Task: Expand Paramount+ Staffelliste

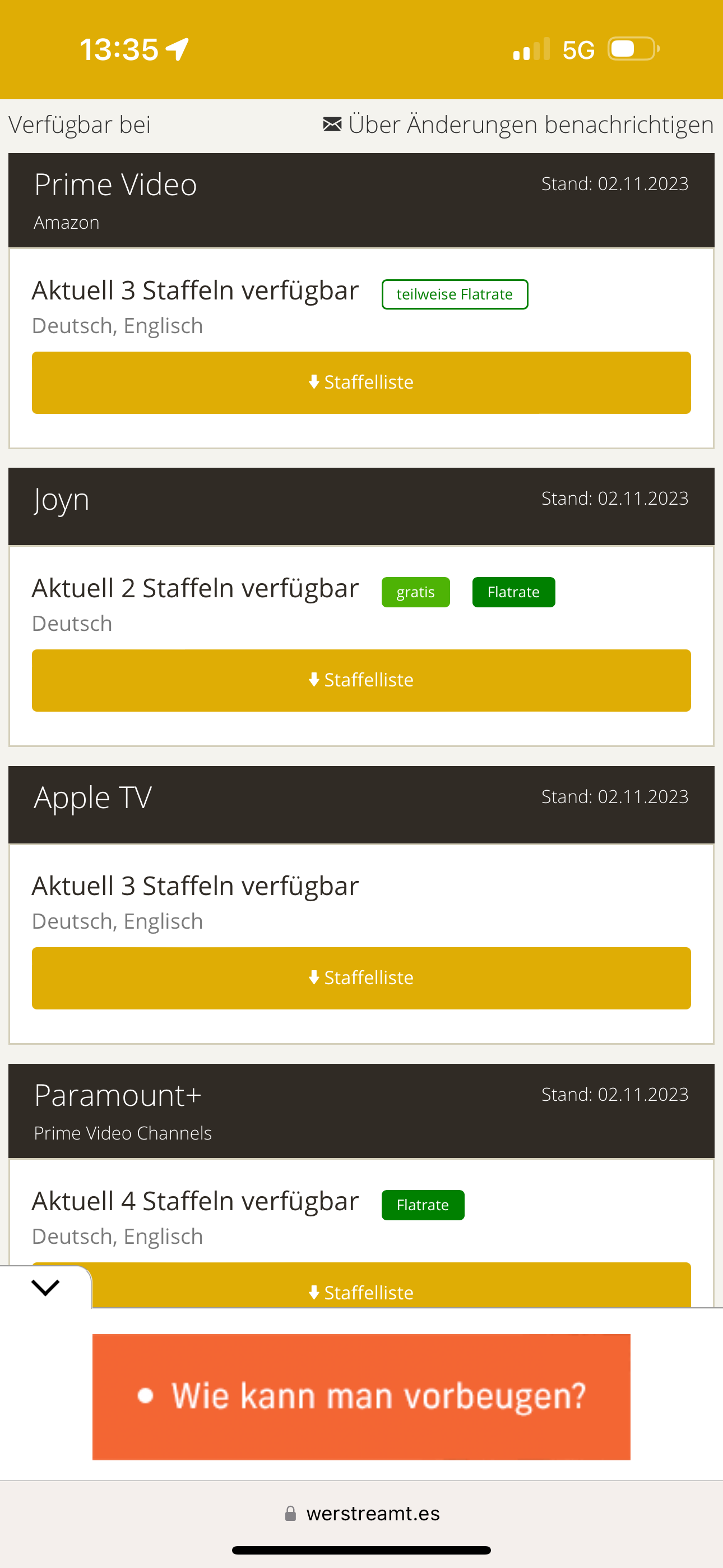Action: (x=361, y=1290)
